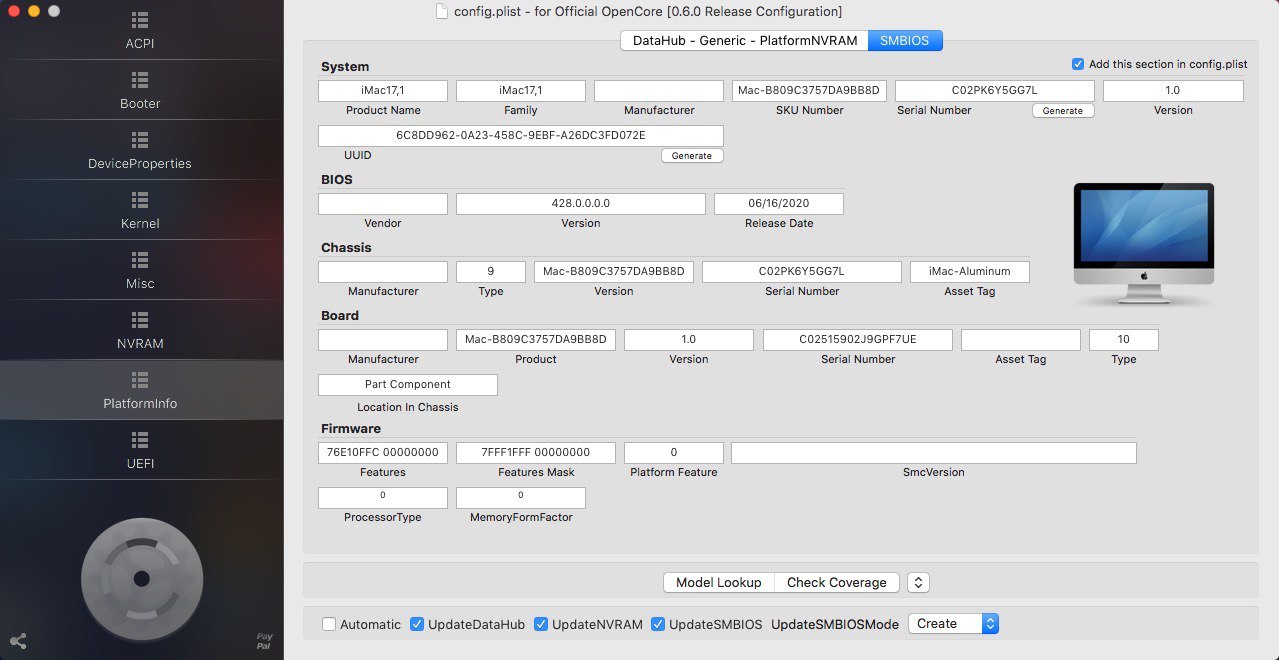This screenshot has width=1279, height=660.
Task: Edit the Board Type field
Action: tap(1124, 340)
